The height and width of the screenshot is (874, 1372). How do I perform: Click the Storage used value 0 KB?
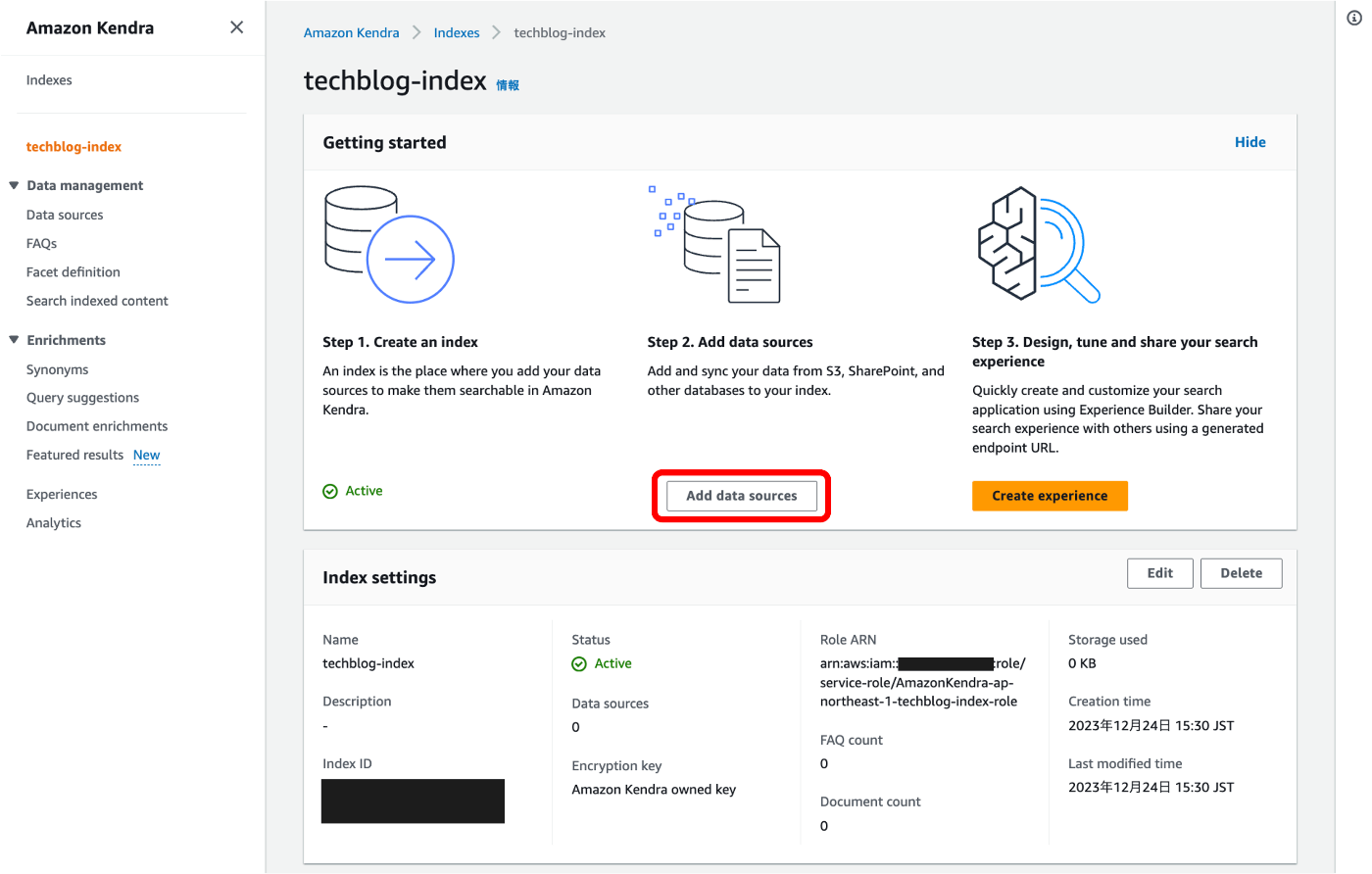pos(1082,664)
